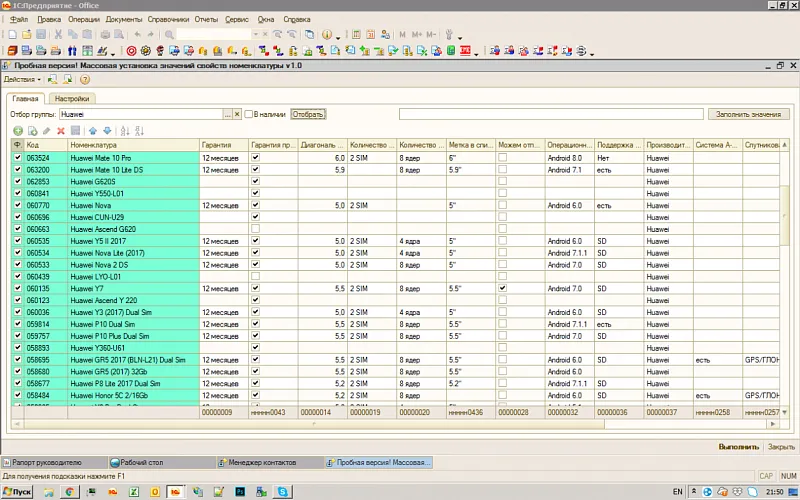
Task: Open the Действия dropdown menu
Action: pos(22,80)
